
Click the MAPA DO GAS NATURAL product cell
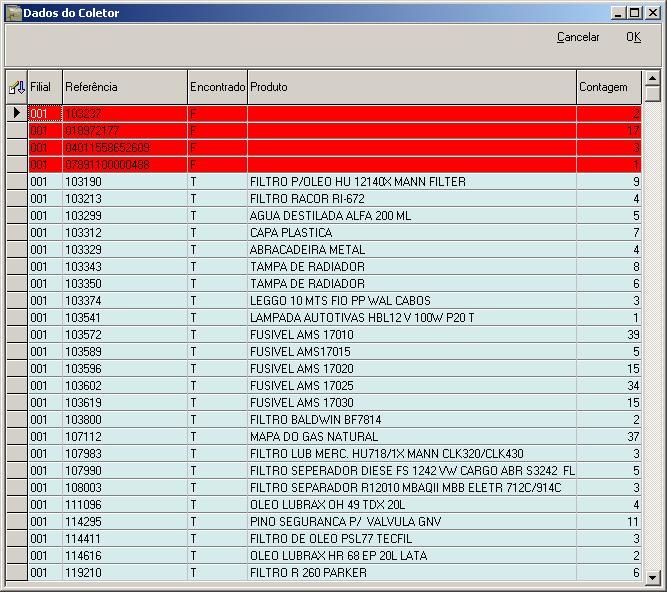coord(313,437)
